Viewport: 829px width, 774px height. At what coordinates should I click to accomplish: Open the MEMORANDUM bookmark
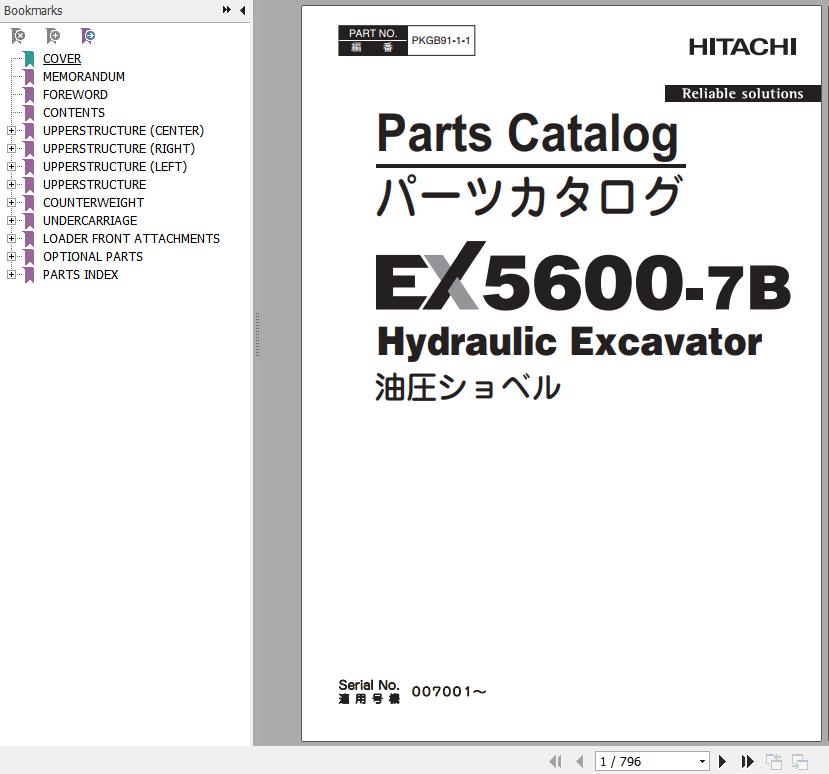click(x=84, y=77)
